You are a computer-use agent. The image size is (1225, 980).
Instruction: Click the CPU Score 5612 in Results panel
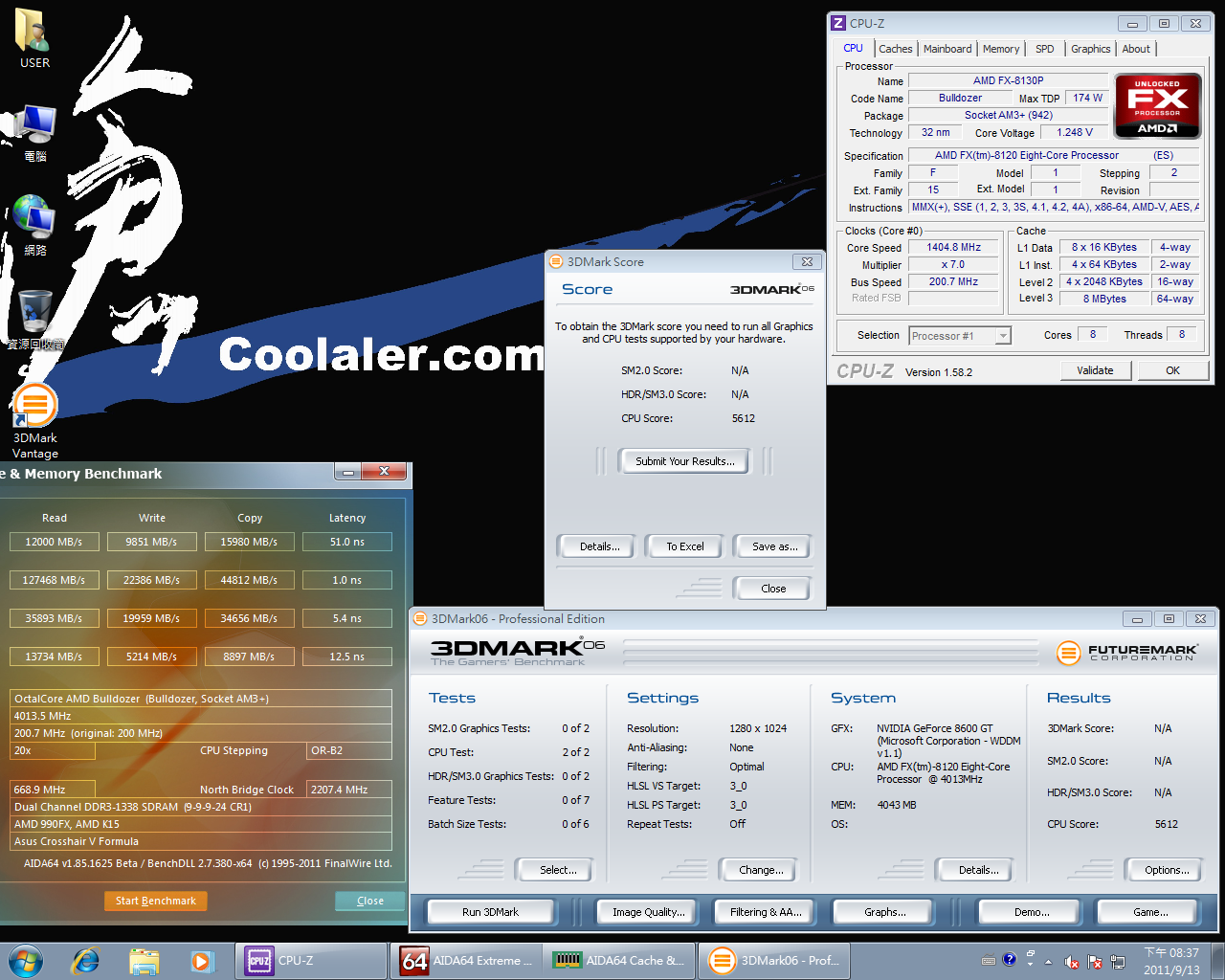click(1166, 824)
